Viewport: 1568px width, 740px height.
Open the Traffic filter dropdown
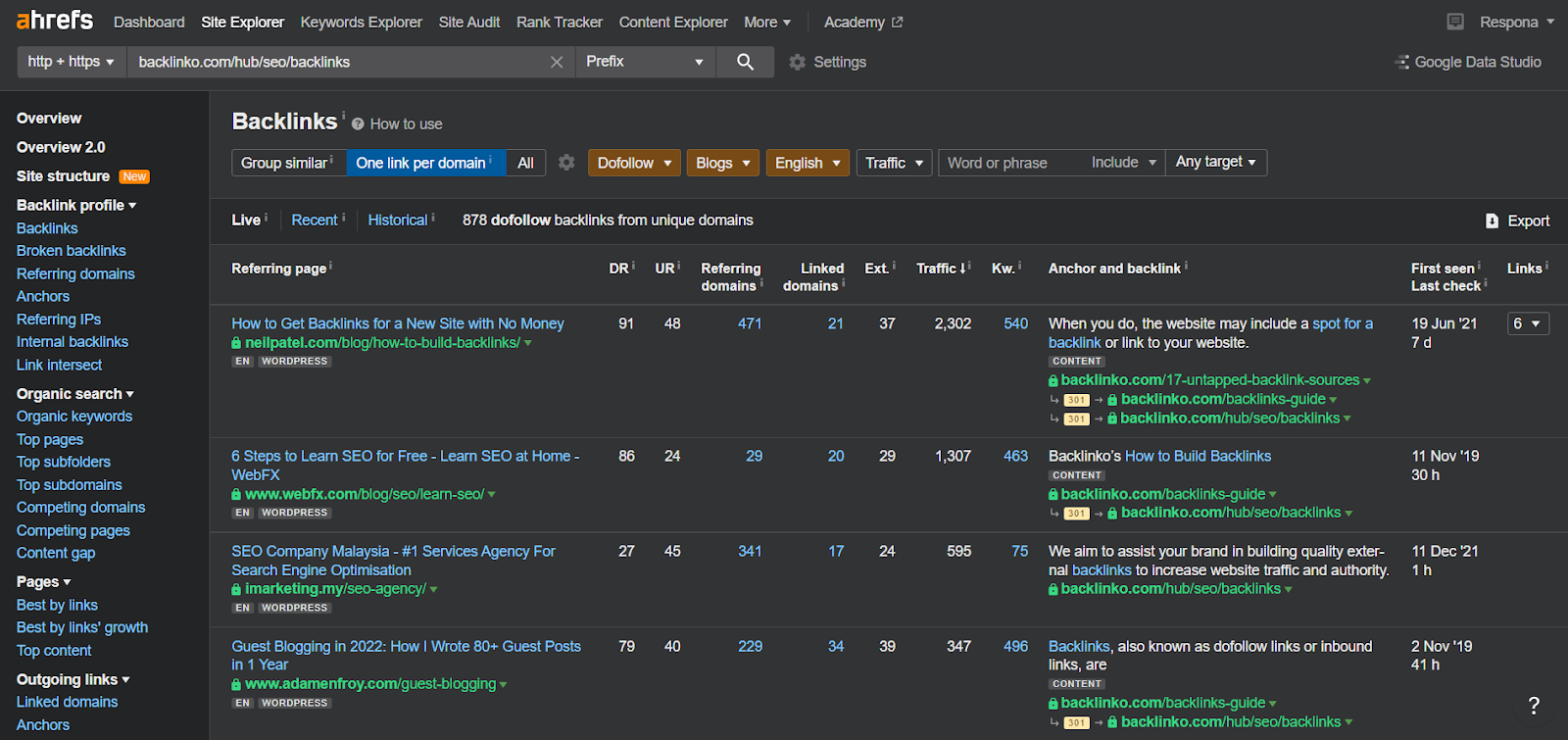pos(894,163)
